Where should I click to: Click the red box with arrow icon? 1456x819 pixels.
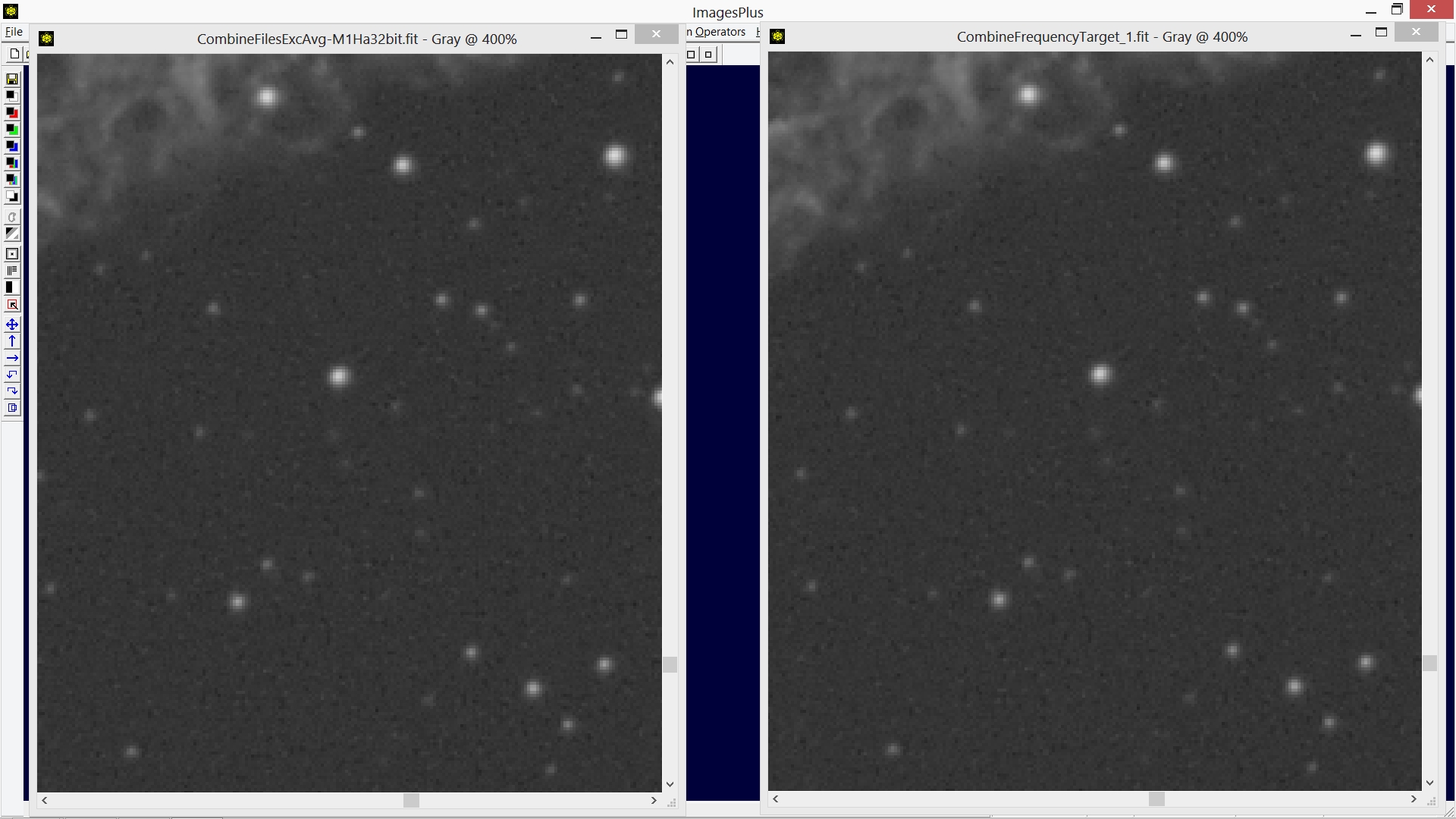(x=12, y=305)
